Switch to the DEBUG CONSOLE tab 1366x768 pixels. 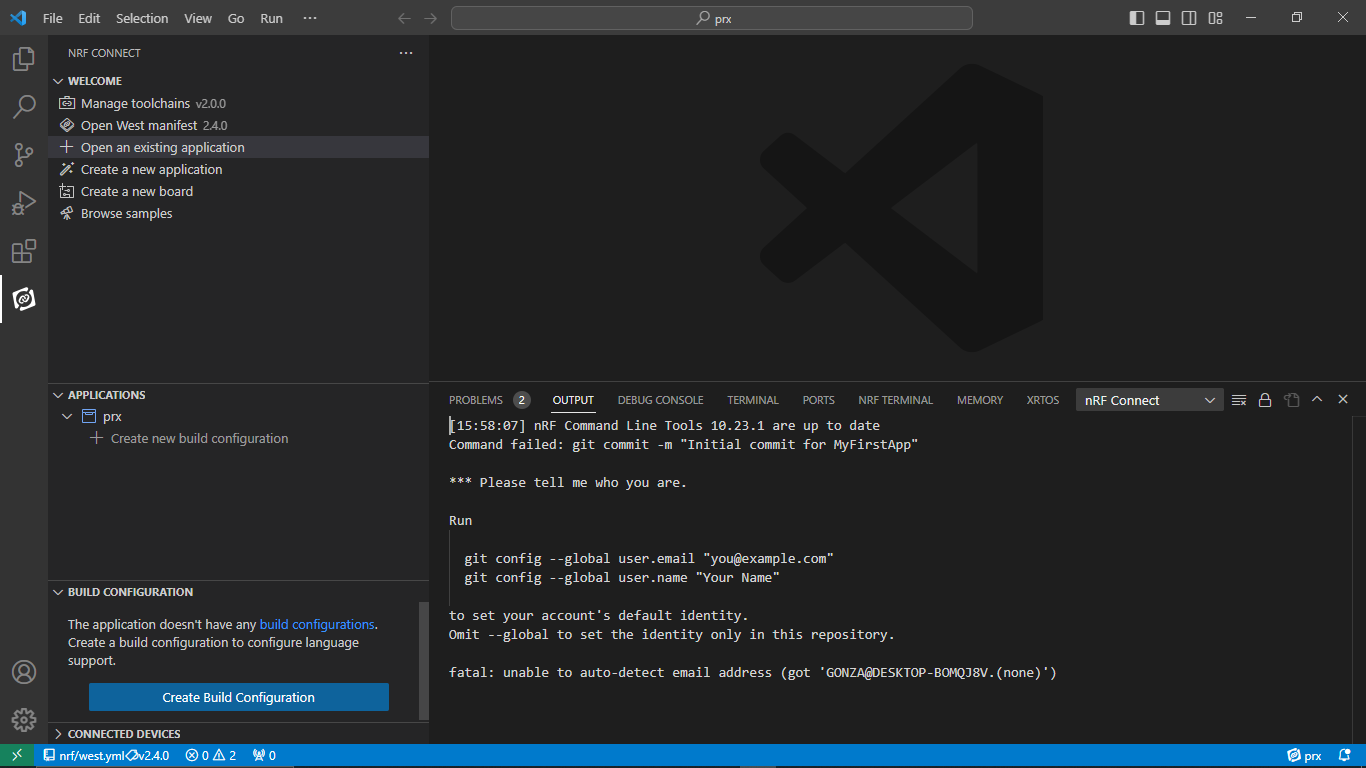click(660, 400)
